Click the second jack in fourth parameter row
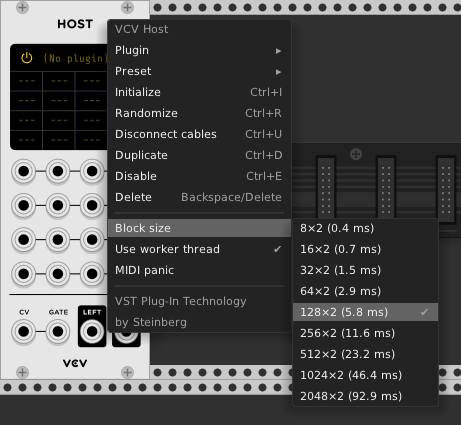This screenshot has height=425, width=461. (x=58, y=274)
